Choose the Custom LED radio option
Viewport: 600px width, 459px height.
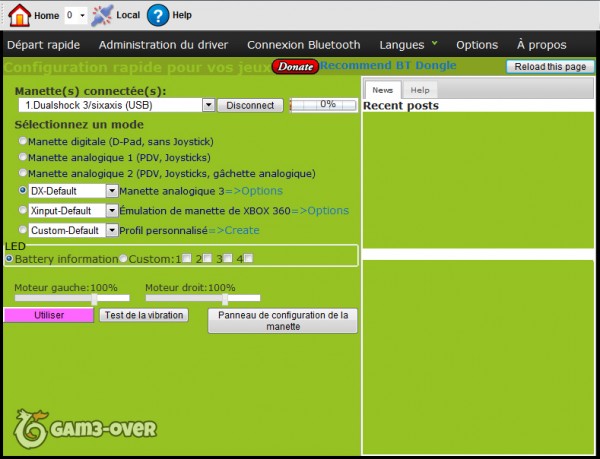[123, 259]
